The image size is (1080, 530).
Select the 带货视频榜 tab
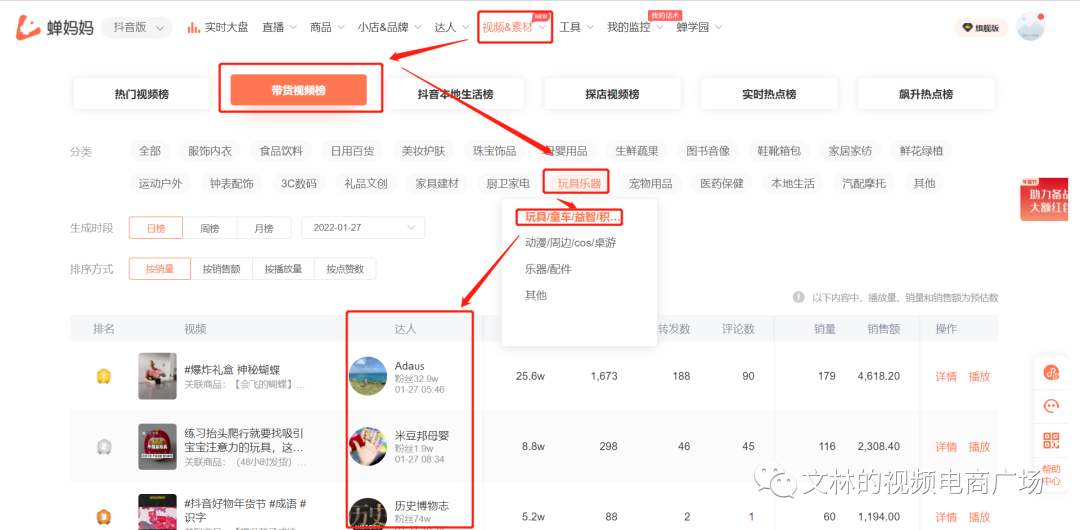point(298,90)
